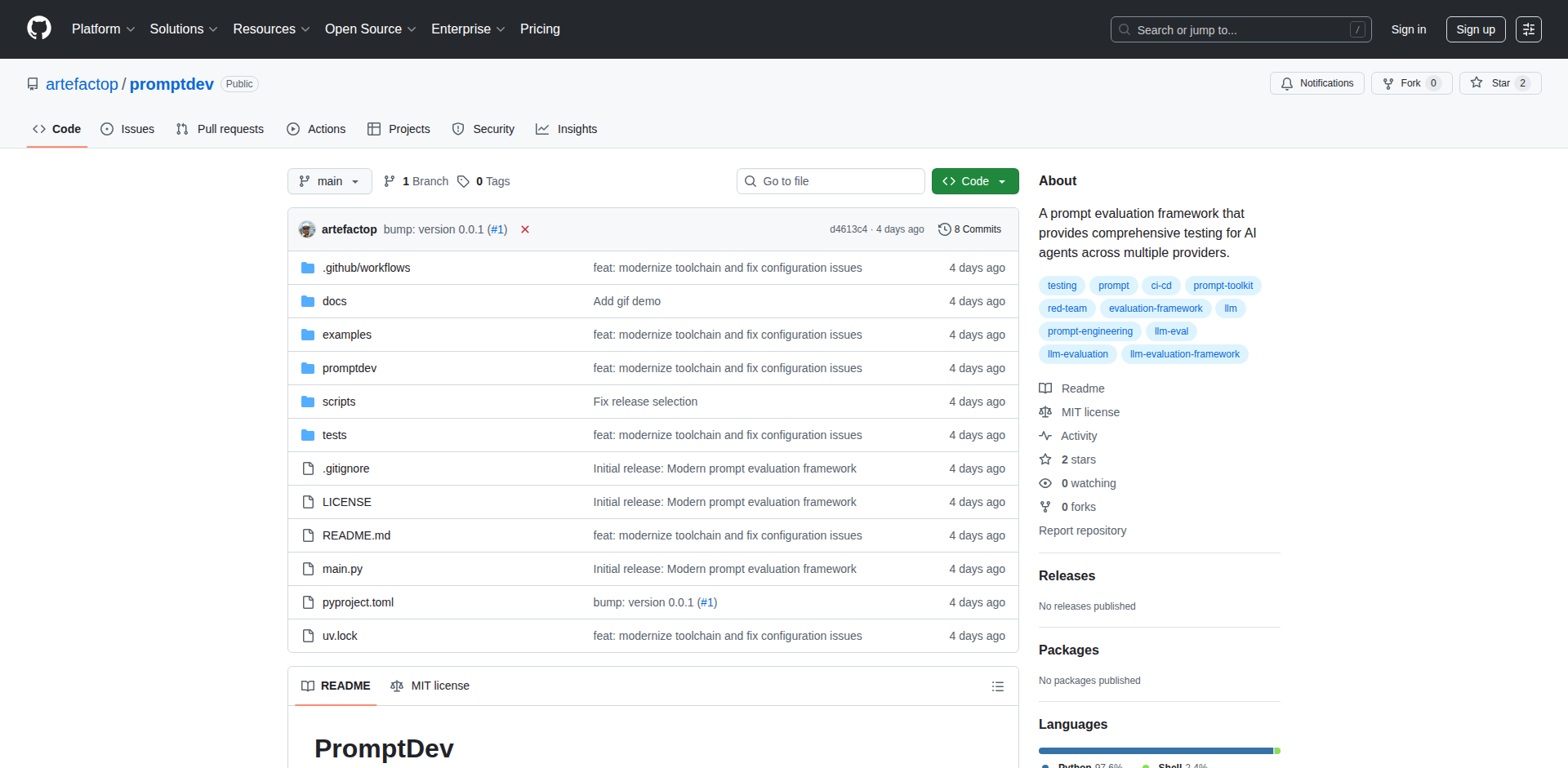Click the docs folder icon

point(308,301)
